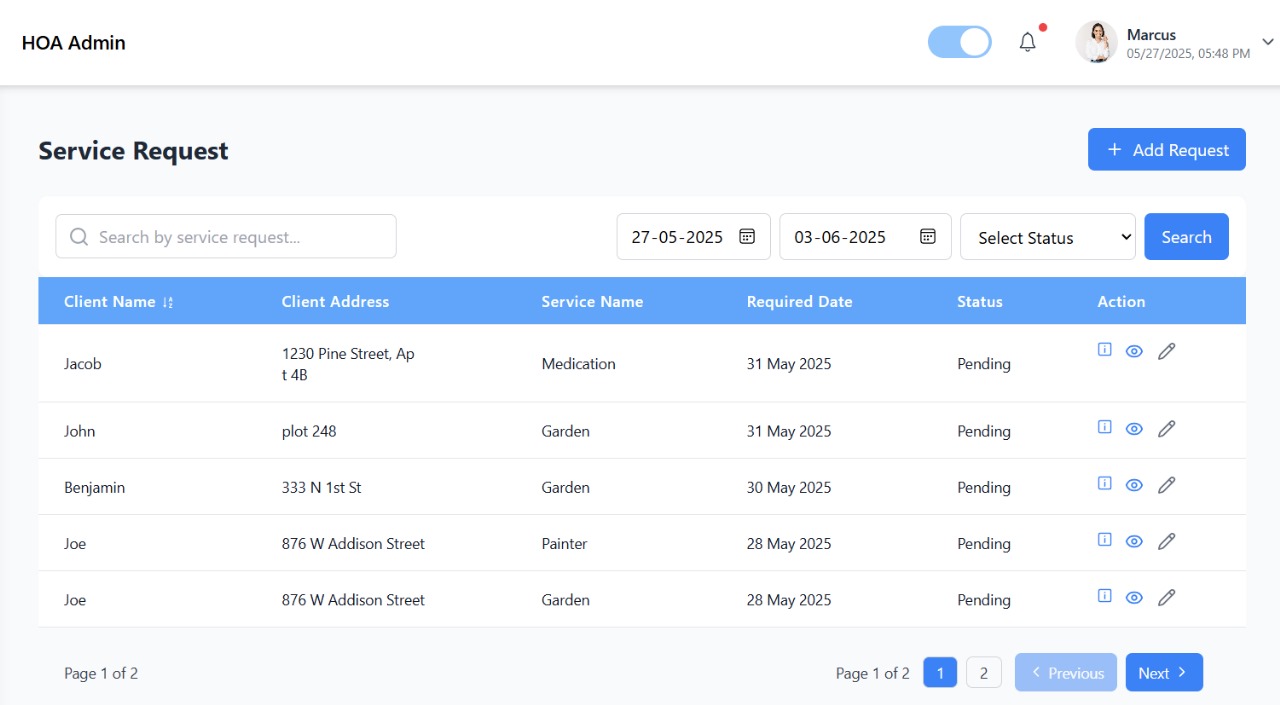Viewport: 1280px width, 705px height.
Task: Open the Select Status dropdown
Action: [x=1047, y=237]
